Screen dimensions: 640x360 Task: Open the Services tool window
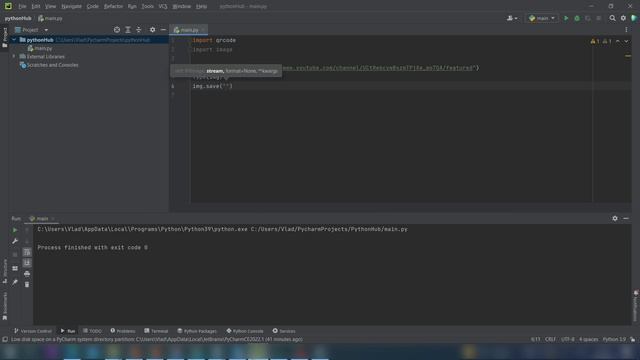pos(284,331)
